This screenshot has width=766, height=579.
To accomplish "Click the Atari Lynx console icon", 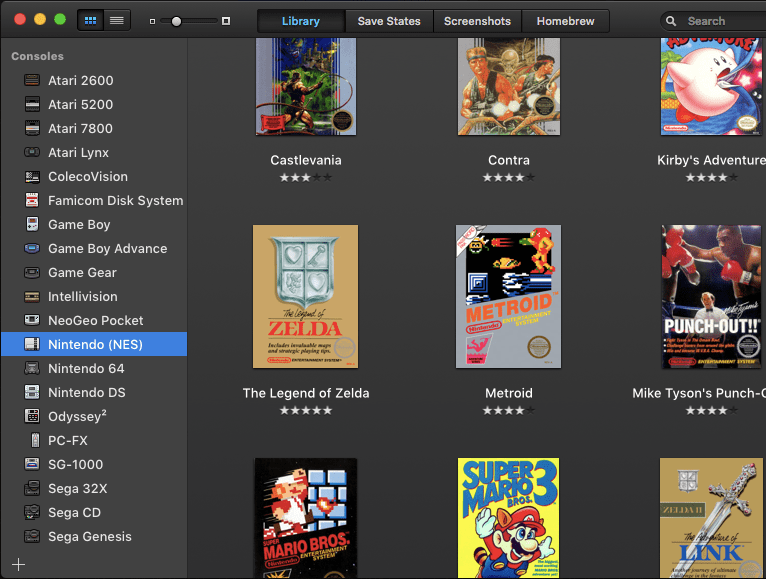I will tap(32, 152).
